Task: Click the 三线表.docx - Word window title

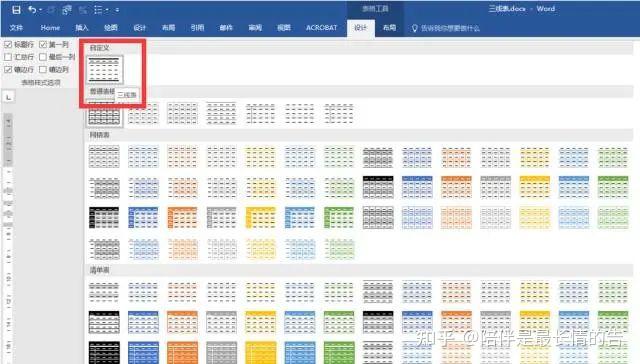Action: 522,9
